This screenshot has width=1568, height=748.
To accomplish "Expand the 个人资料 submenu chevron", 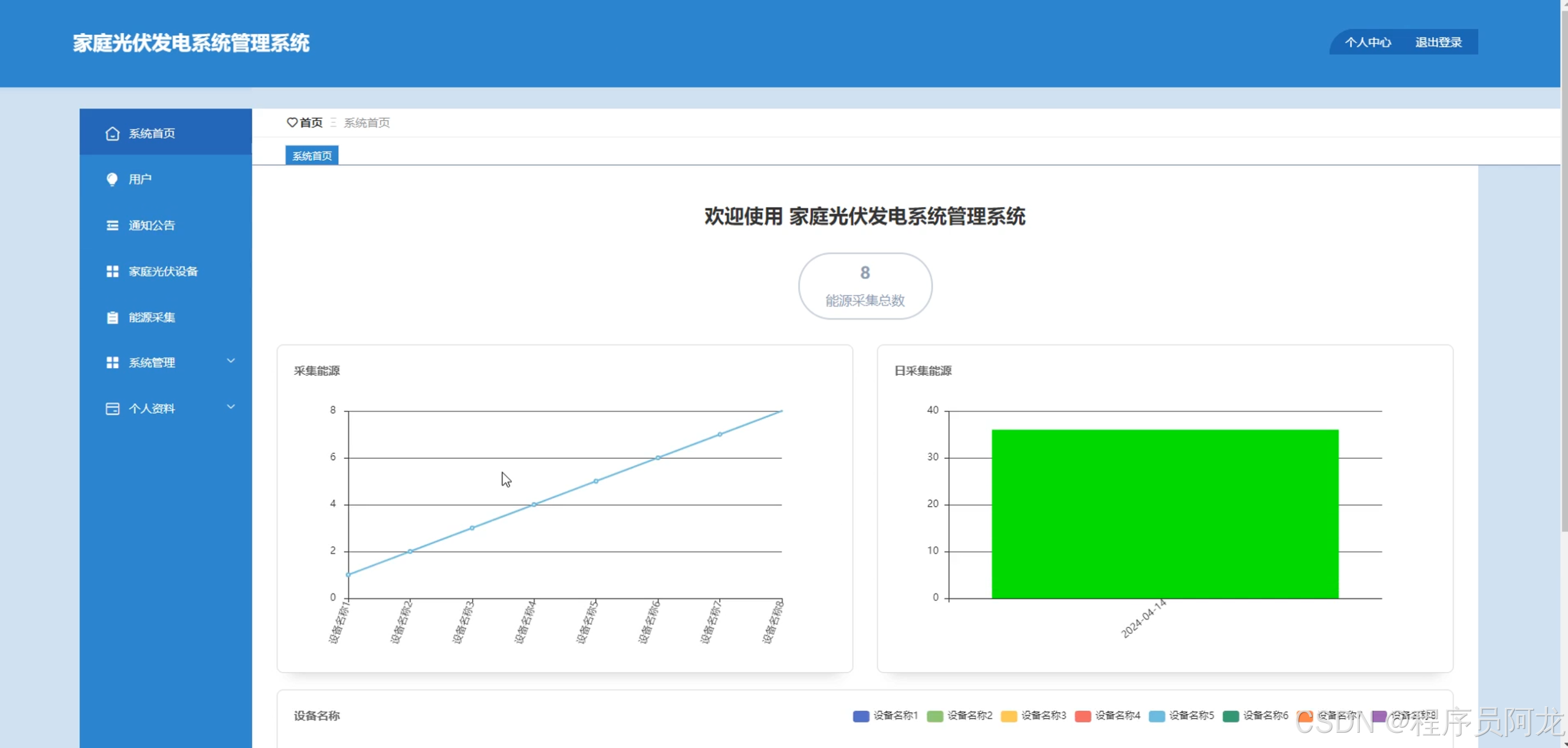I will tap(231, 407).
